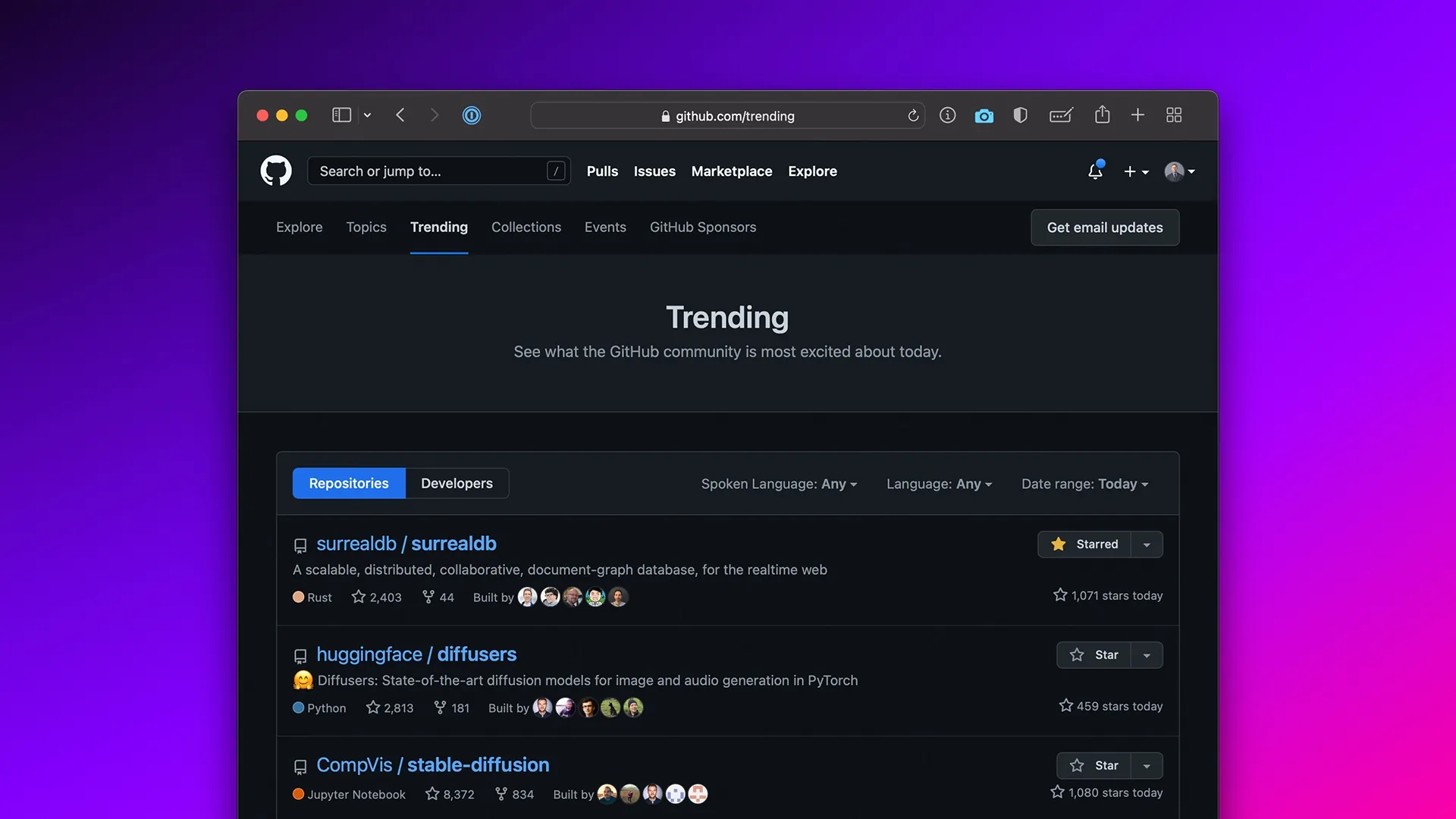Image resolution: width=1456 pixels, height=819 pixels.
Task: Click the 1Password key icon
Action: coord(470,115)
